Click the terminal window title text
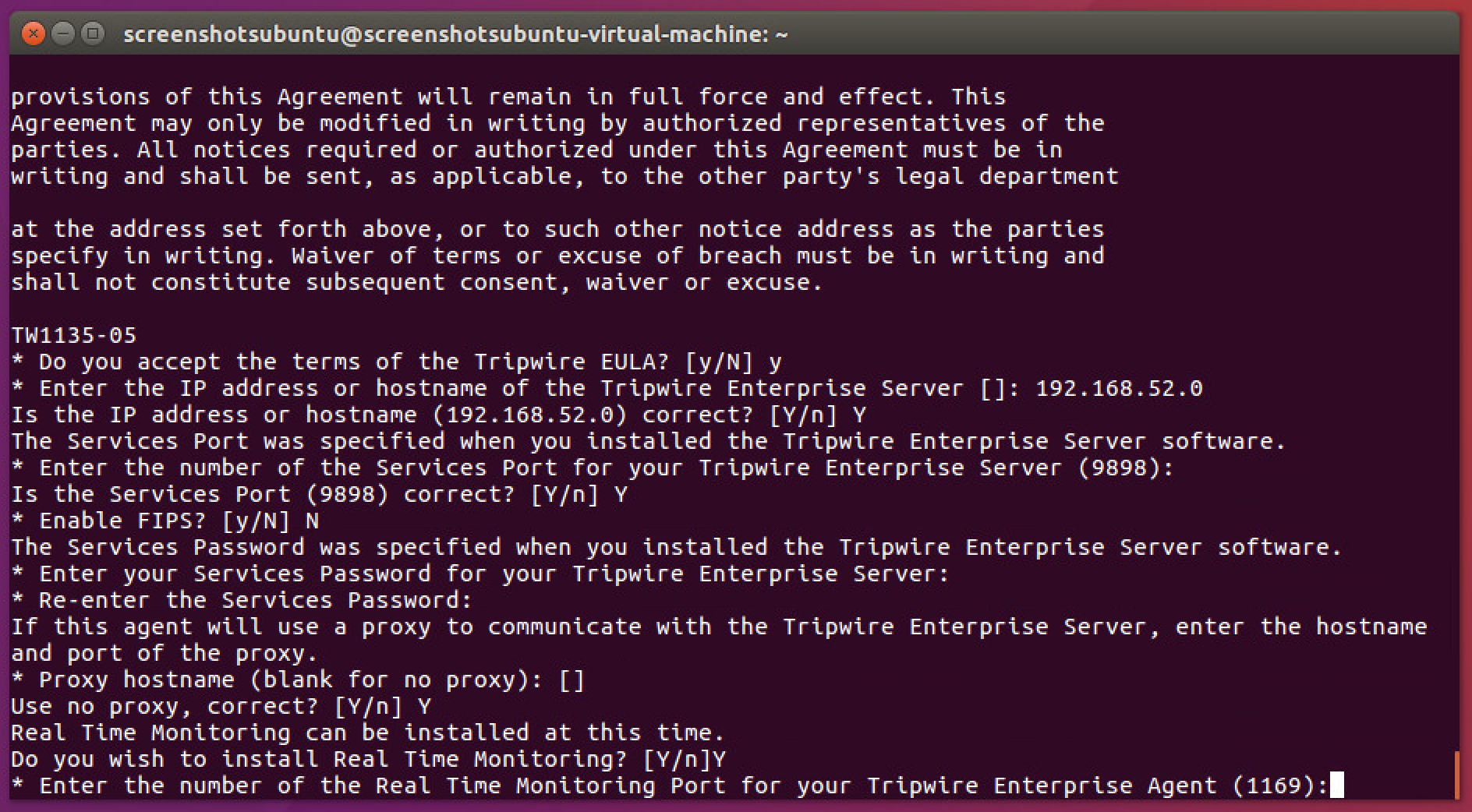 click(x=455, y=34)
